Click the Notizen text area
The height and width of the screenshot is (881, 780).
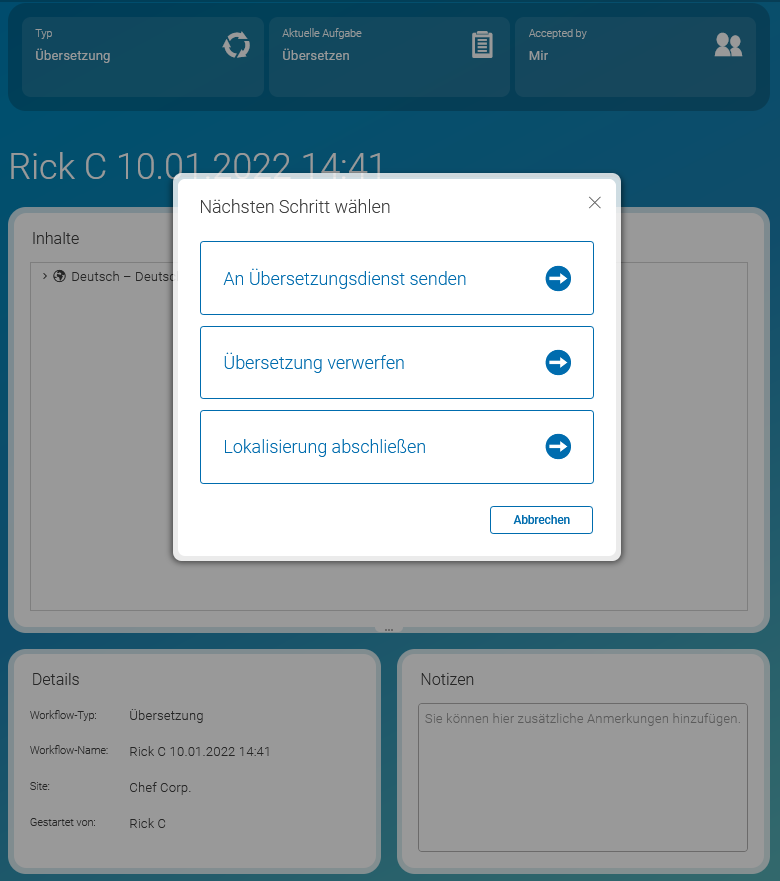click(x=583, y=777)
